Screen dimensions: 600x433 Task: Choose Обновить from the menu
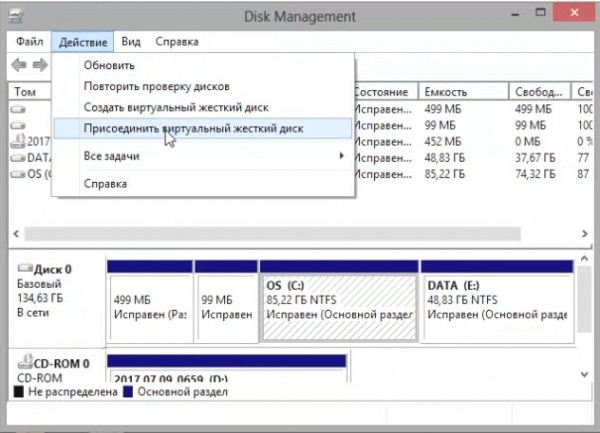[x=202, y=65]
